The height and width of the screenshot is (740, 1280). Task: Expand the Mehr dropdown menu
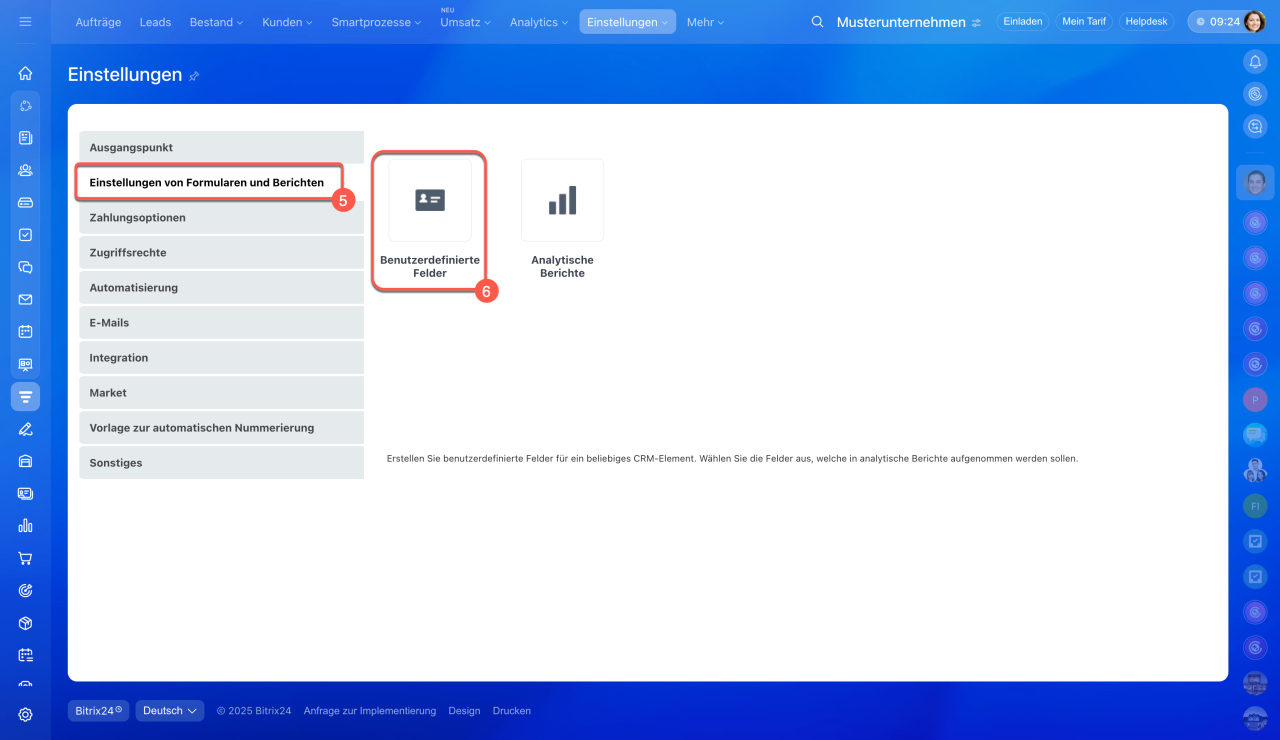point(705,22)
